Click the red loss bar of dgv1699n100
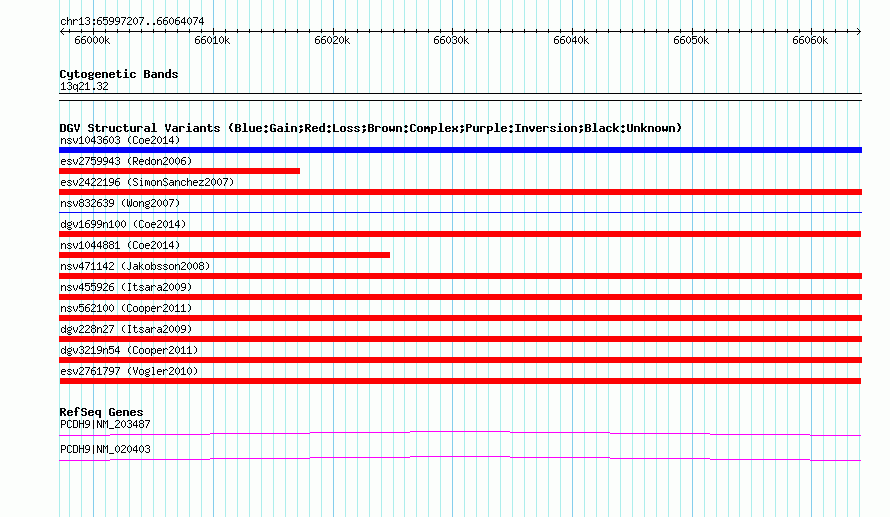The height and width of the screenshot is (517, 890). [460, 234]
